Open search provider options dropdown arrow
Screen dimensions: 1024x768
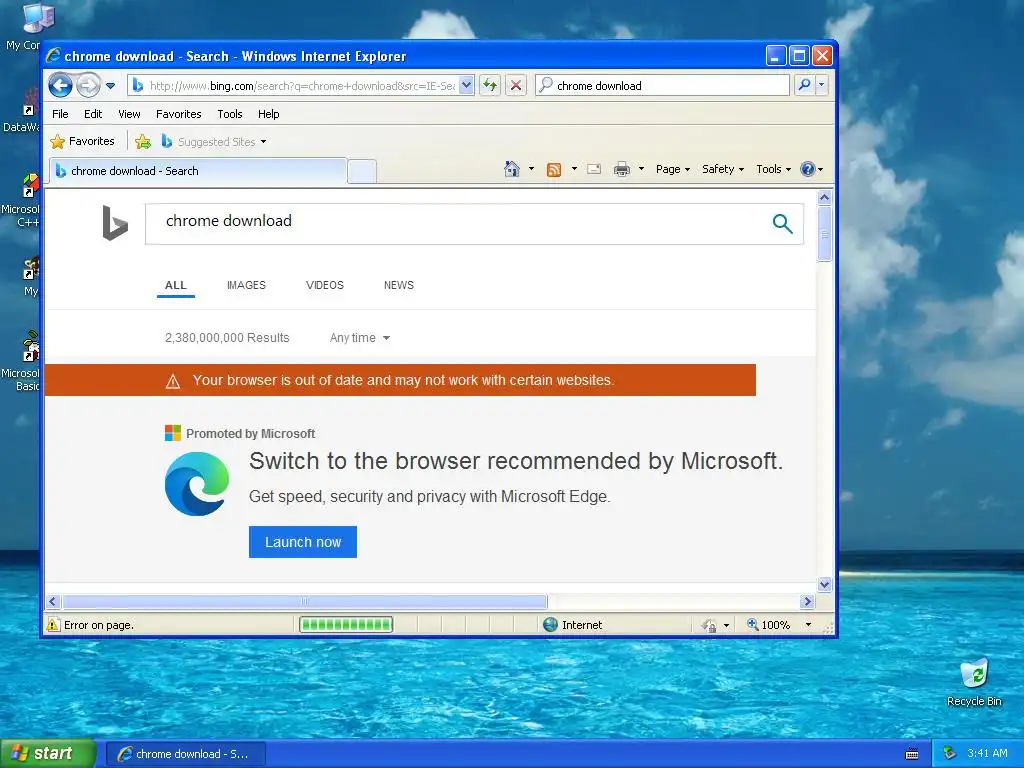[x=822, y=86]
